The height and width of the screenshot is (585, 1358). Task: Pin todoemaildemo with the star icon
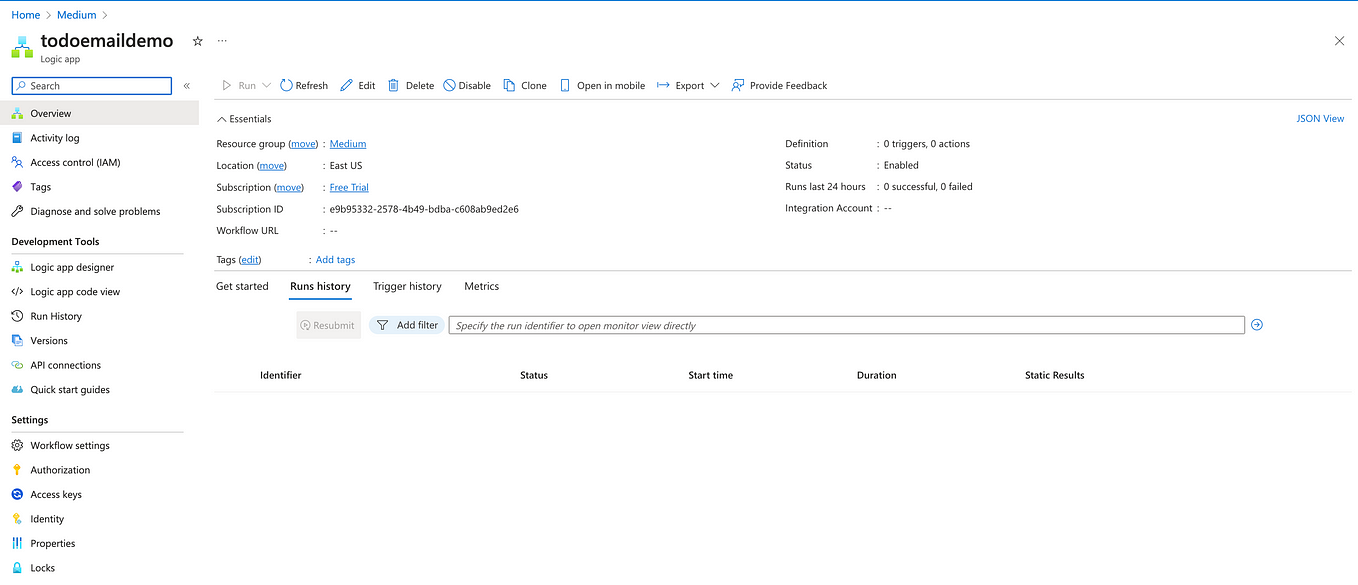click(197, 41)
